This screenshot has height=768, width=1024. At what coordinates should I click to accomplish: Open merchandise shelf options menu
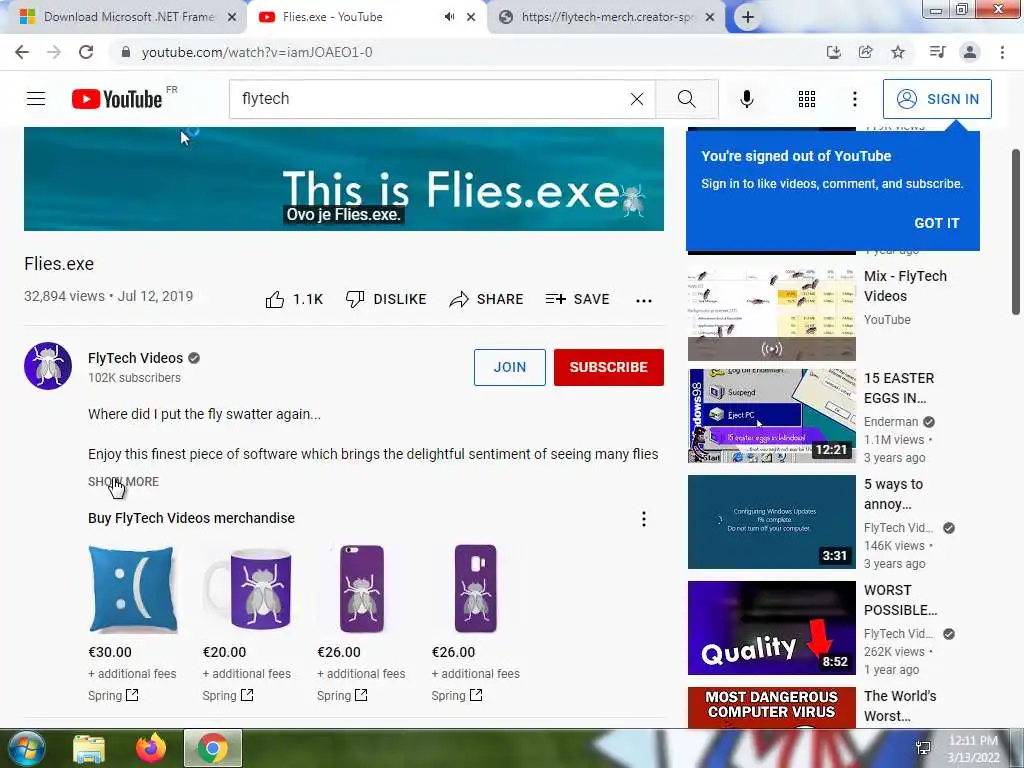(x=644, y=519)
